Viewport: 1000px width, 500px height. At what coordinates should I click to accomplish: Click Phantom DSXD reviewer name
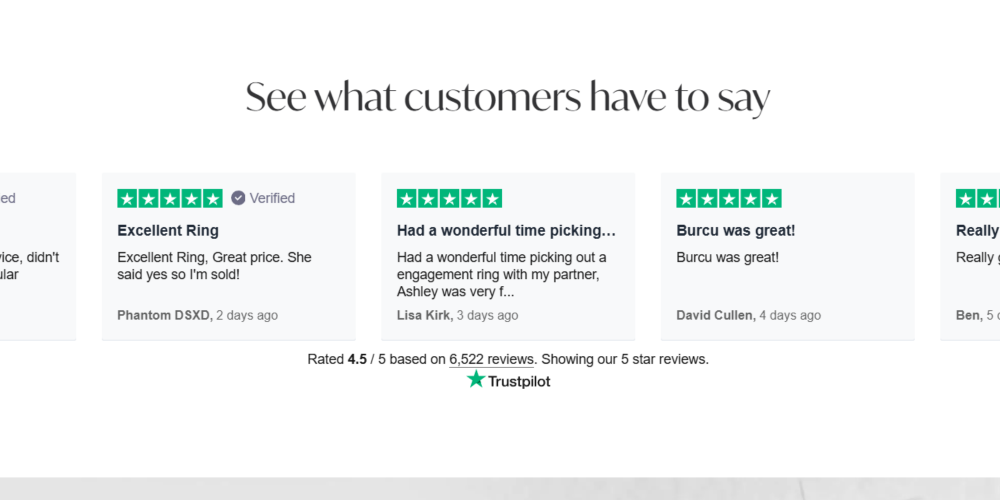click(164, 315)
